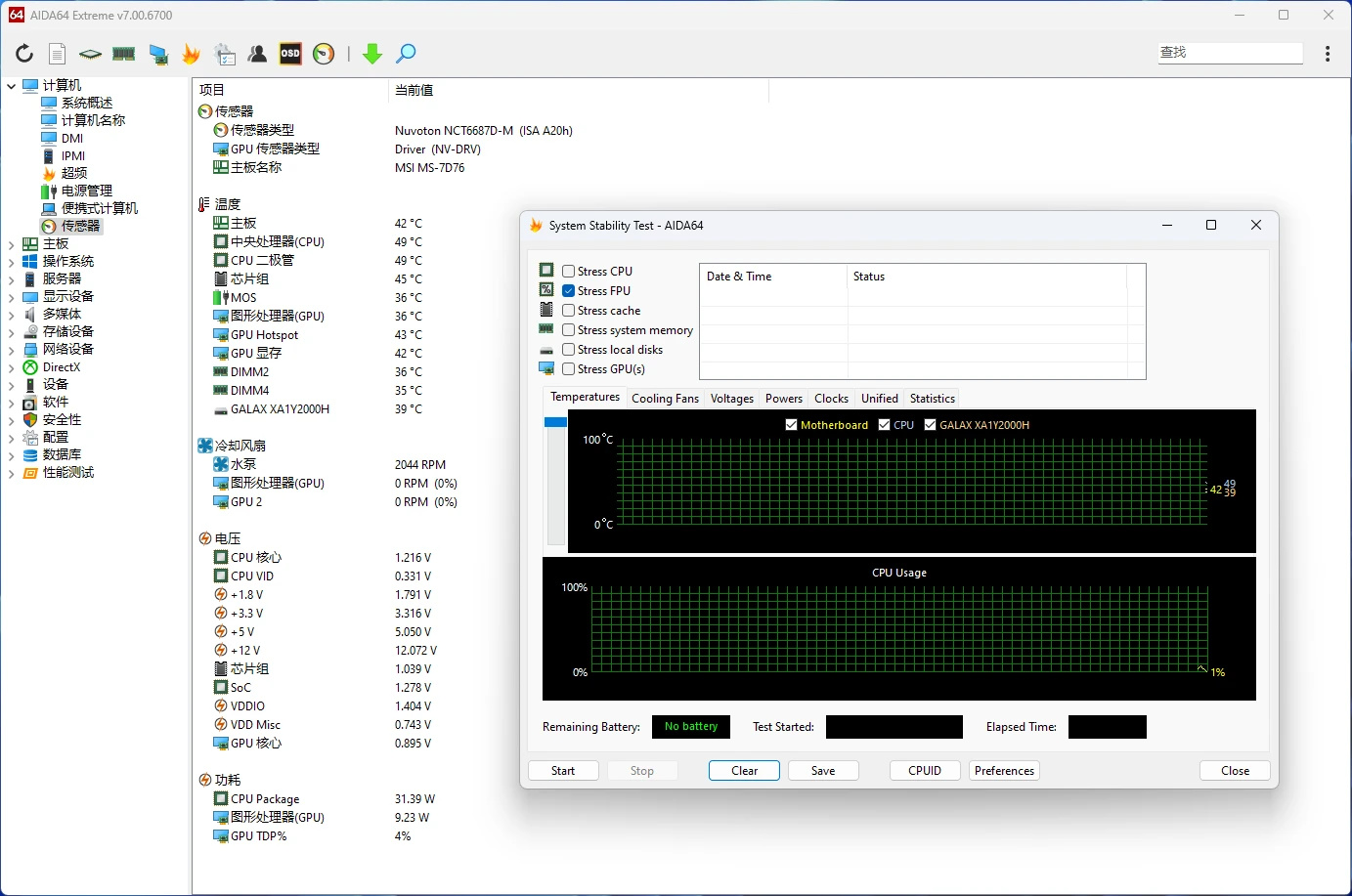Collapse the 计算机 tree node
Screen dimensions: 1352x896
11,86
